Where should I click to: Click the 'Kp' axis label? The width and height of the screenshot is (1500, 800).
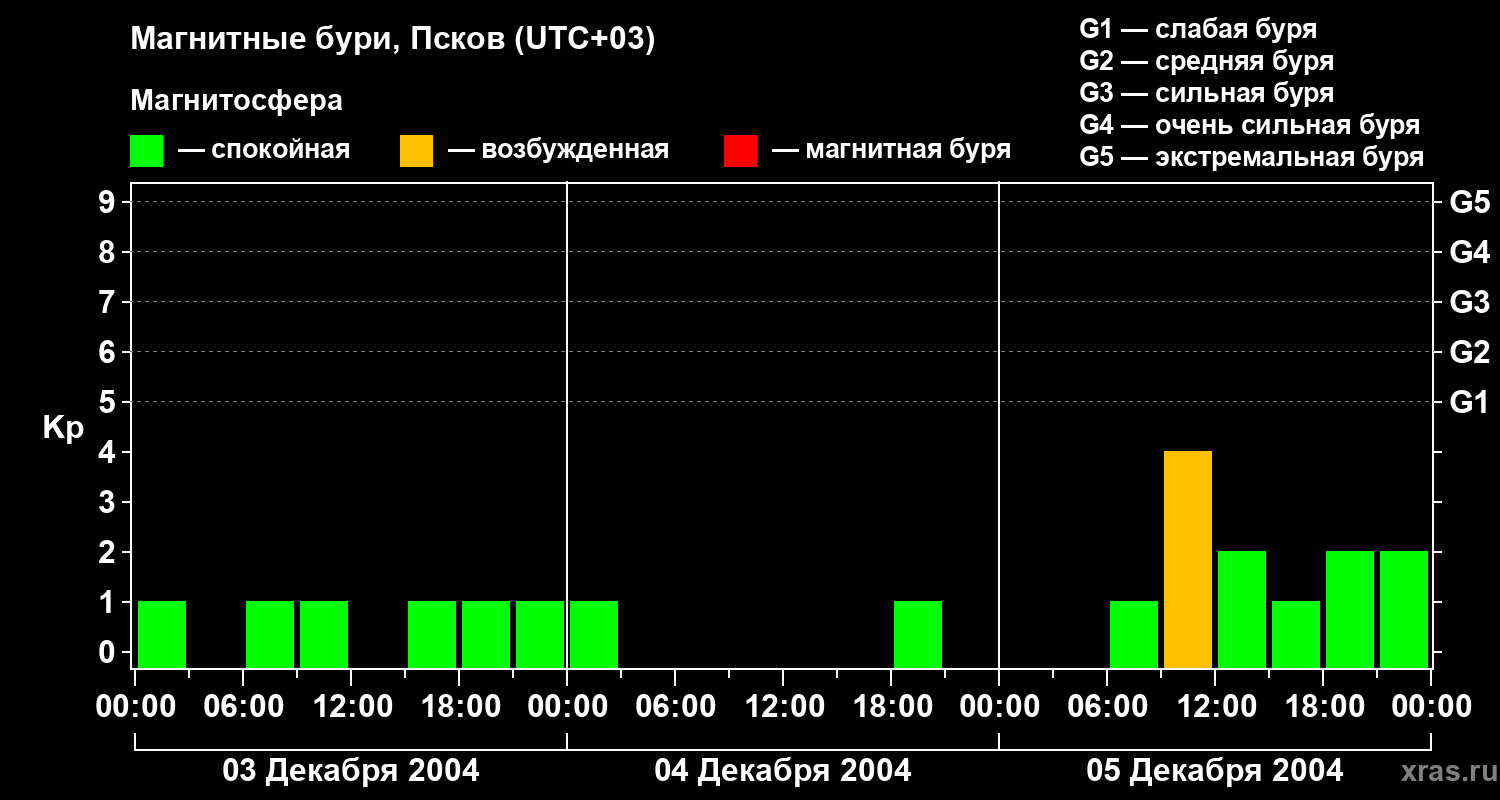point(63,429)
